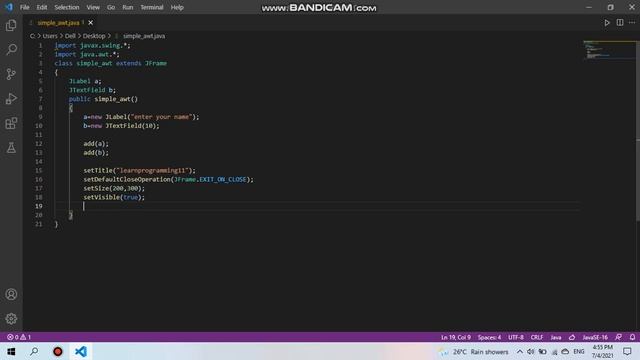640x360 pixels.
Task: Click the code minimap preview
Action: 608,50
